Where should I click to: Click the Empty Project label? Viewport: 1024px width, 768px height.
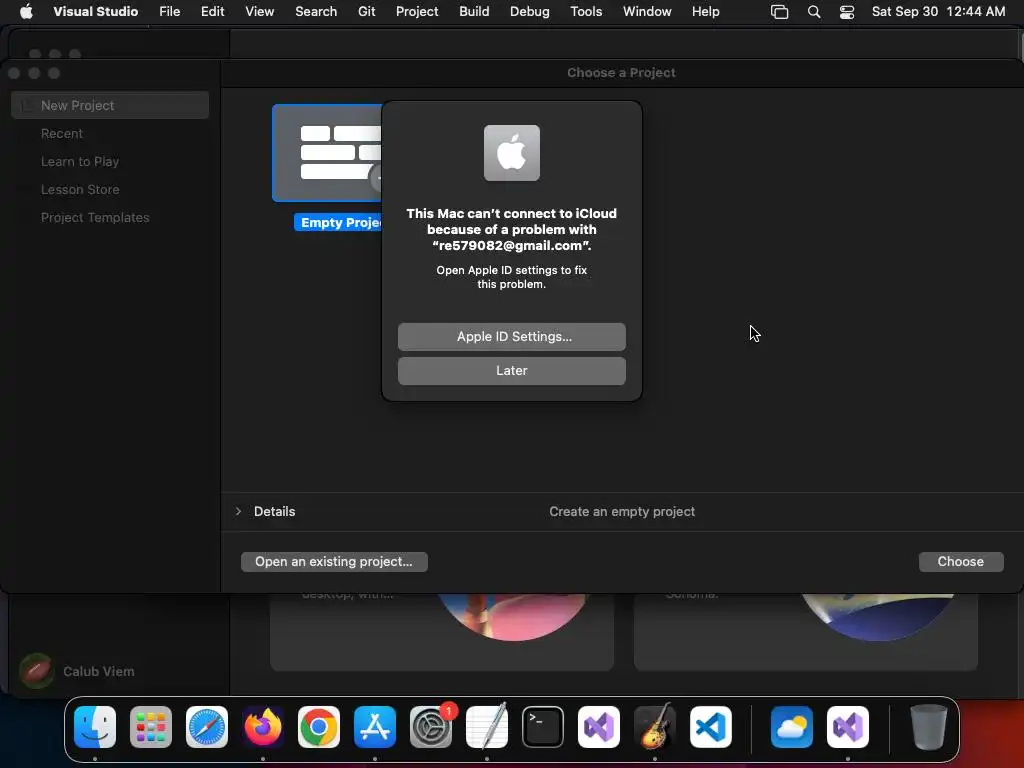click(x=338, y=223)
